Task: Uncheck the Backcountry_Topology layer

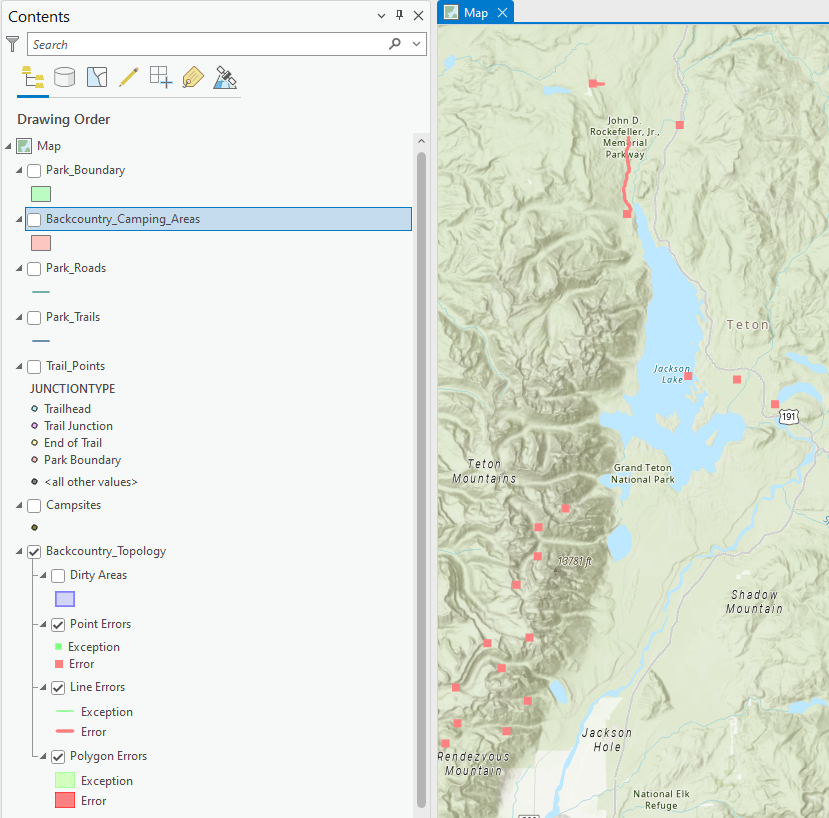Action: (36, 551)
